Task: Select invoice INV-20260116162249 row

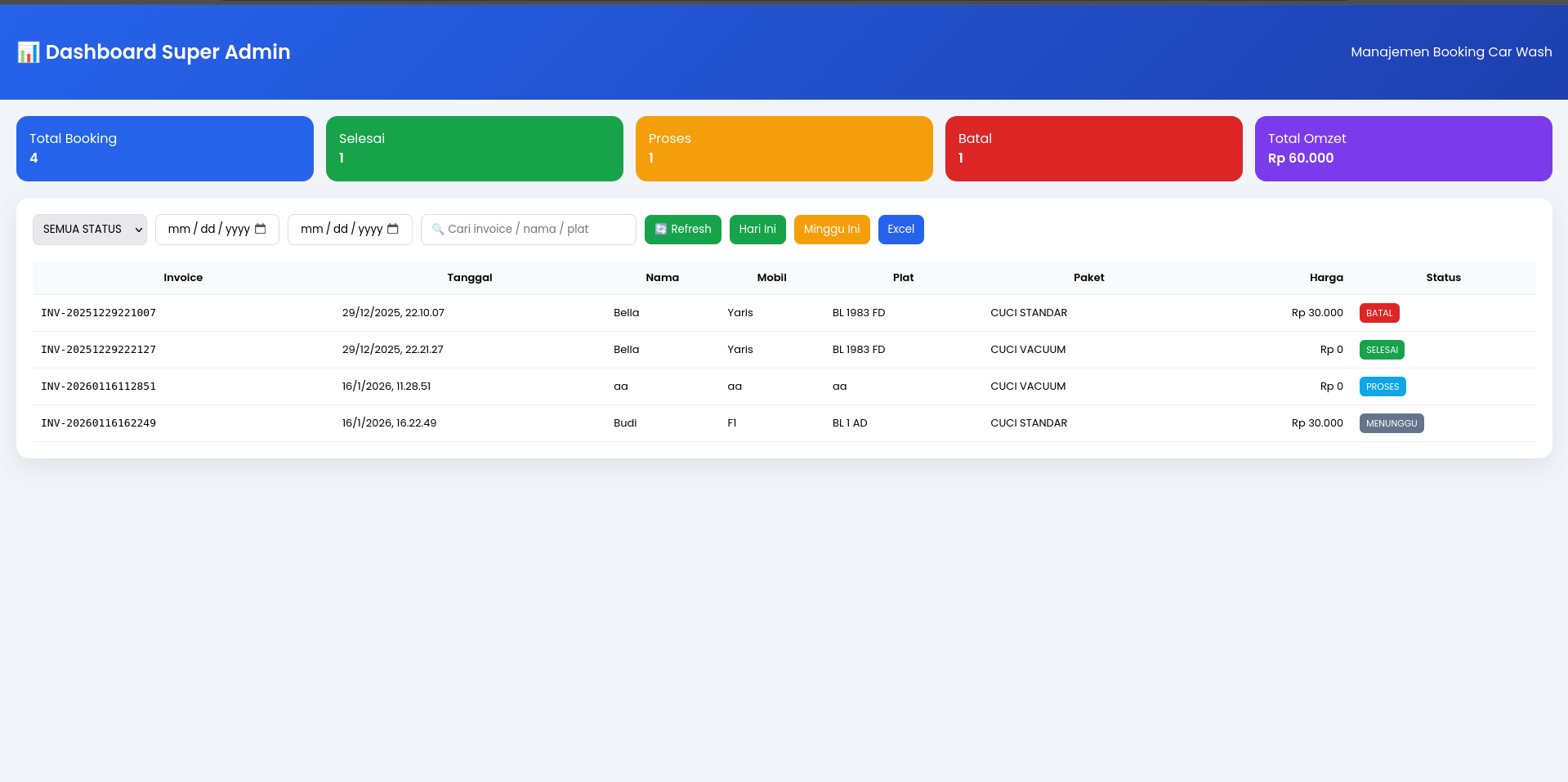Action: pyautogui.click(x=99, y=423)
